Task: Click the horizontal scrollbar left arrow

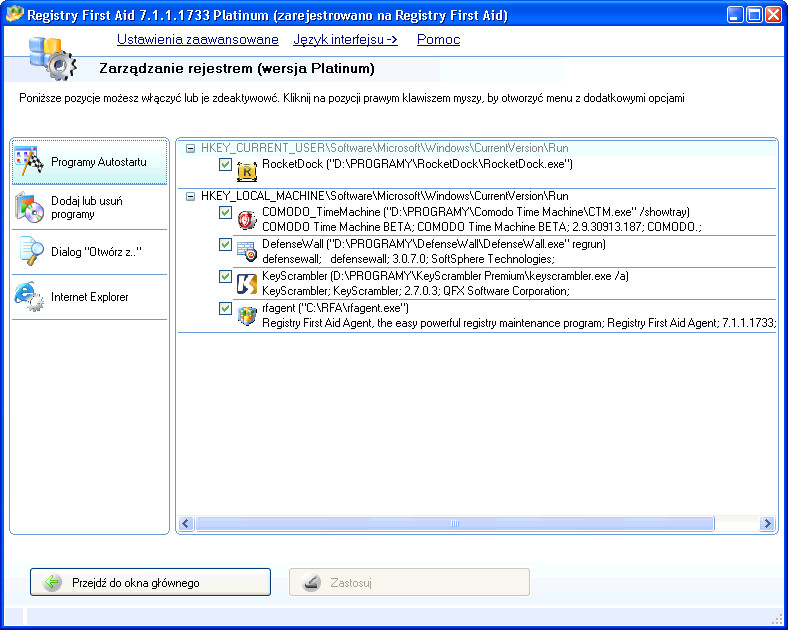Action: [x=185, y=523]
